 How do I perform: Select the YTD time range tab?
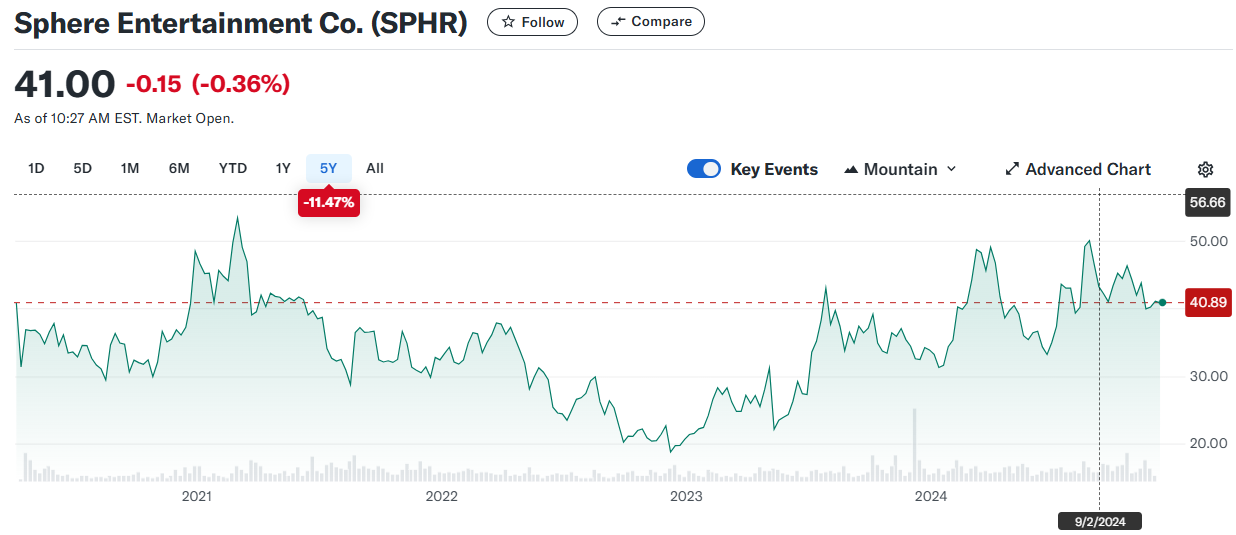point(233,168)
